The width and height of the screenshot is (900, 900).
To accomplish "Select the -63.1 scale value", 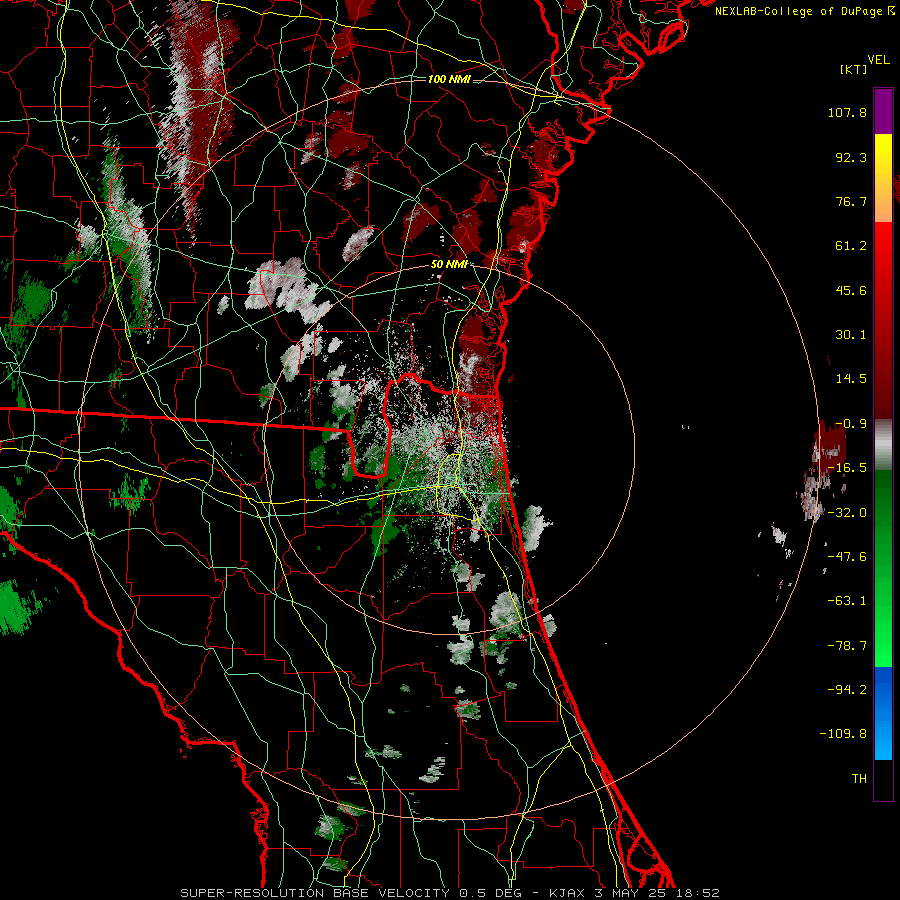I will 847,601.
